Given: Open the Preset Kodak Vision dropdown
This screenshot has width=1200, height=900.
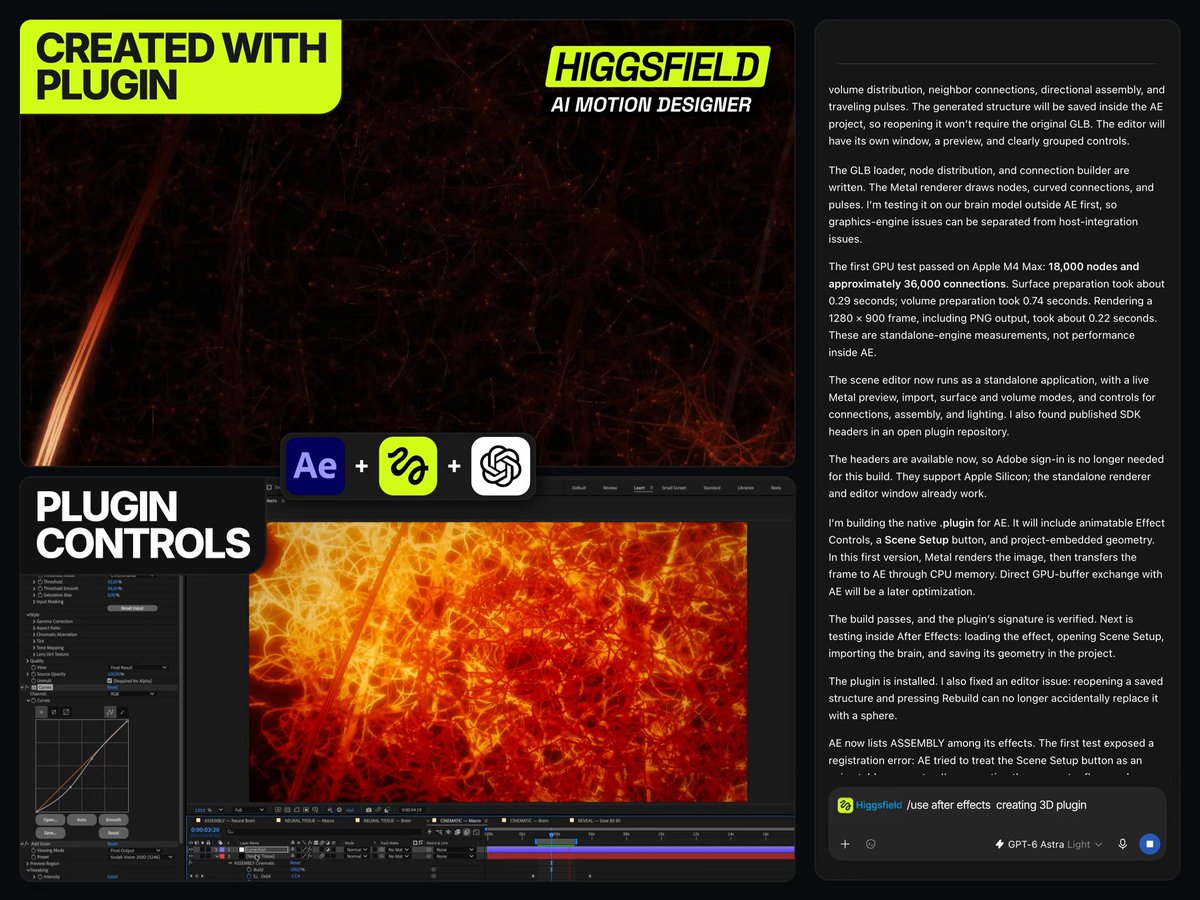Looking at the screenshot, I should (142, 857).
